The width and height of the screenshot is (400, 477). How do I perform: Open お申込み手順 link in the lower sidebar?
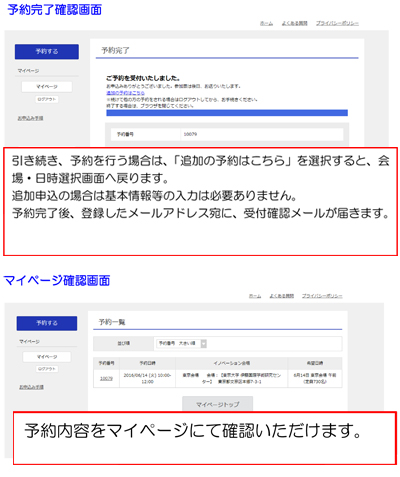click(x=31, y=387)
